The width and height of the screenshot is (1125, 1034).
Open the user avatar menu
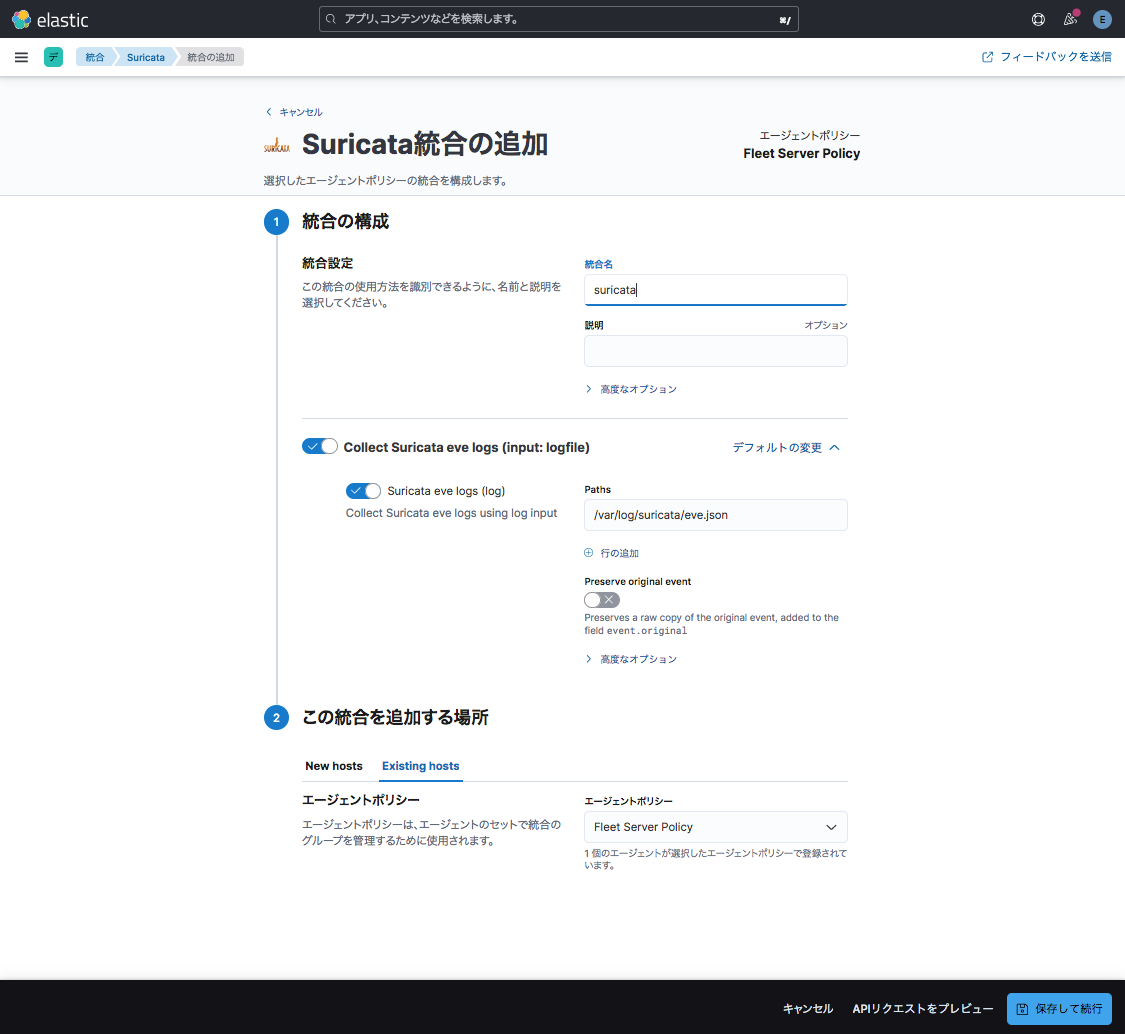point(1102,19)
